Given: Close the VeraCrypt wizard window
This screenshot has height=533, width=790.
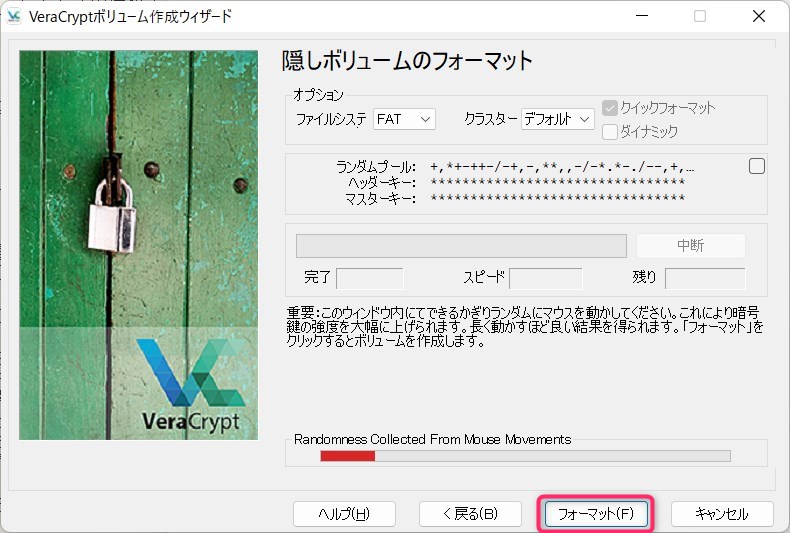Looking at the screenshot, I should (759, 16).
